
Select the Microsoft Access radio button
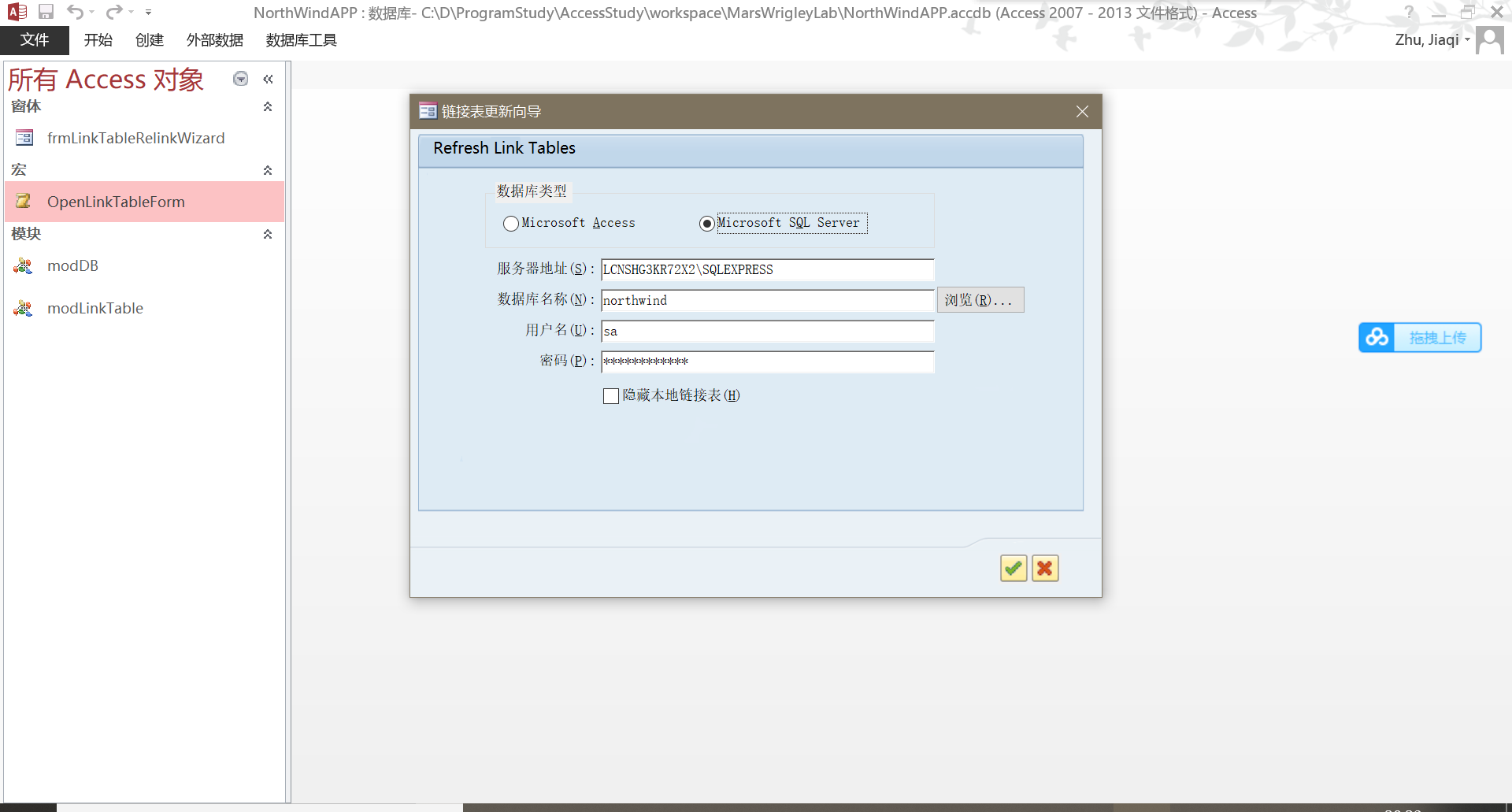click(x=511, y=224)
